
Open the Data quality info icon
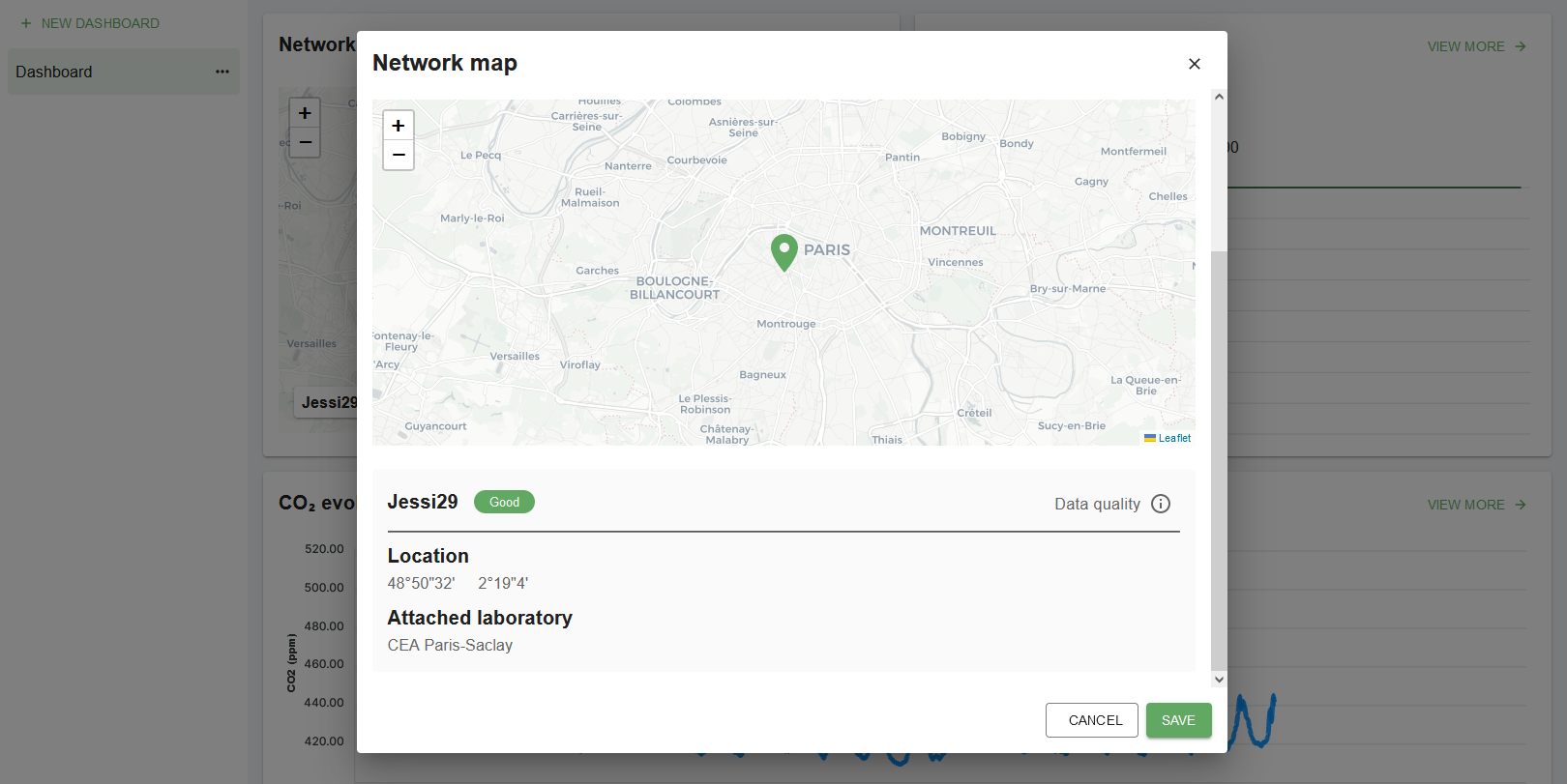coord(1161,504)
